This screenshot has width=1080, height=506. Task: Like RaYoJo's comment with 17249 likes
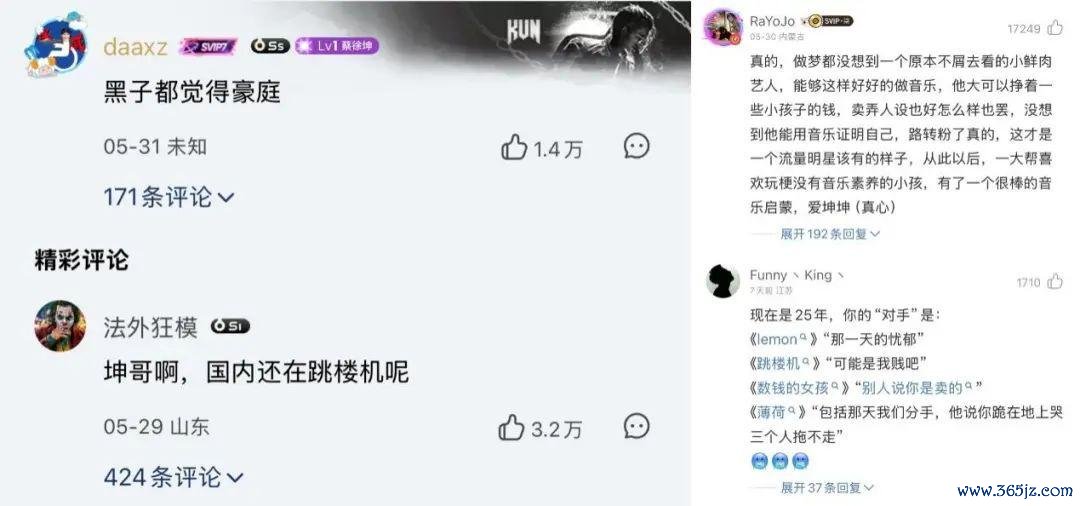(x=1055, y=28)
